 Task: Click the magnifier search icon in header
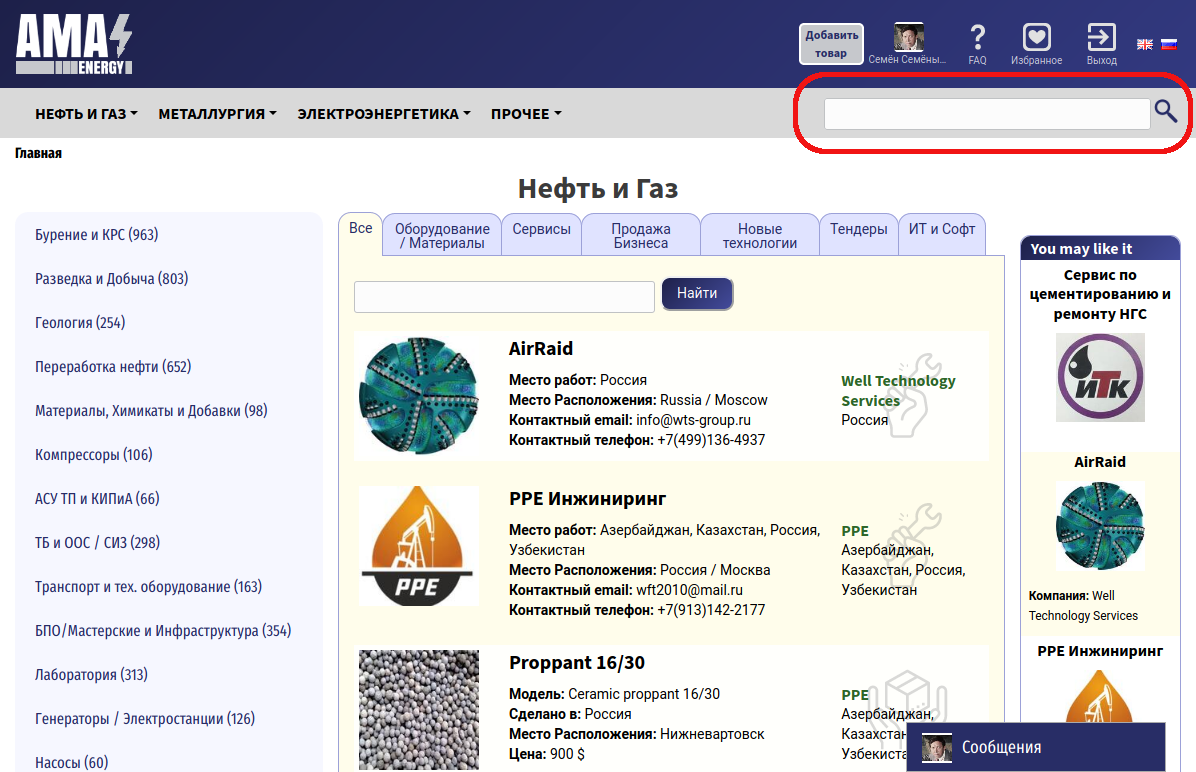pyautogui.click(x=1165, y=111)
